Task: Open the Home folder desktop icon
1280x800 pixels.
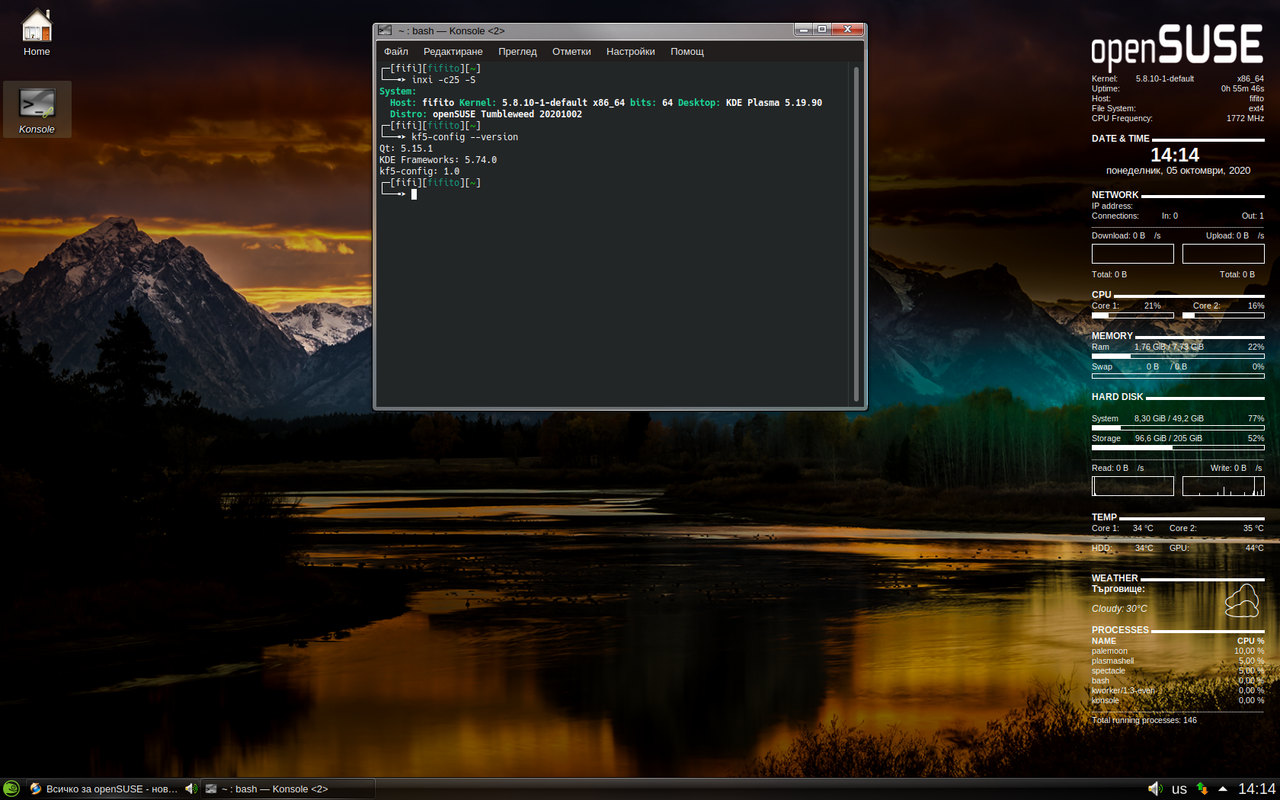Action: click(x=37, y=32)
